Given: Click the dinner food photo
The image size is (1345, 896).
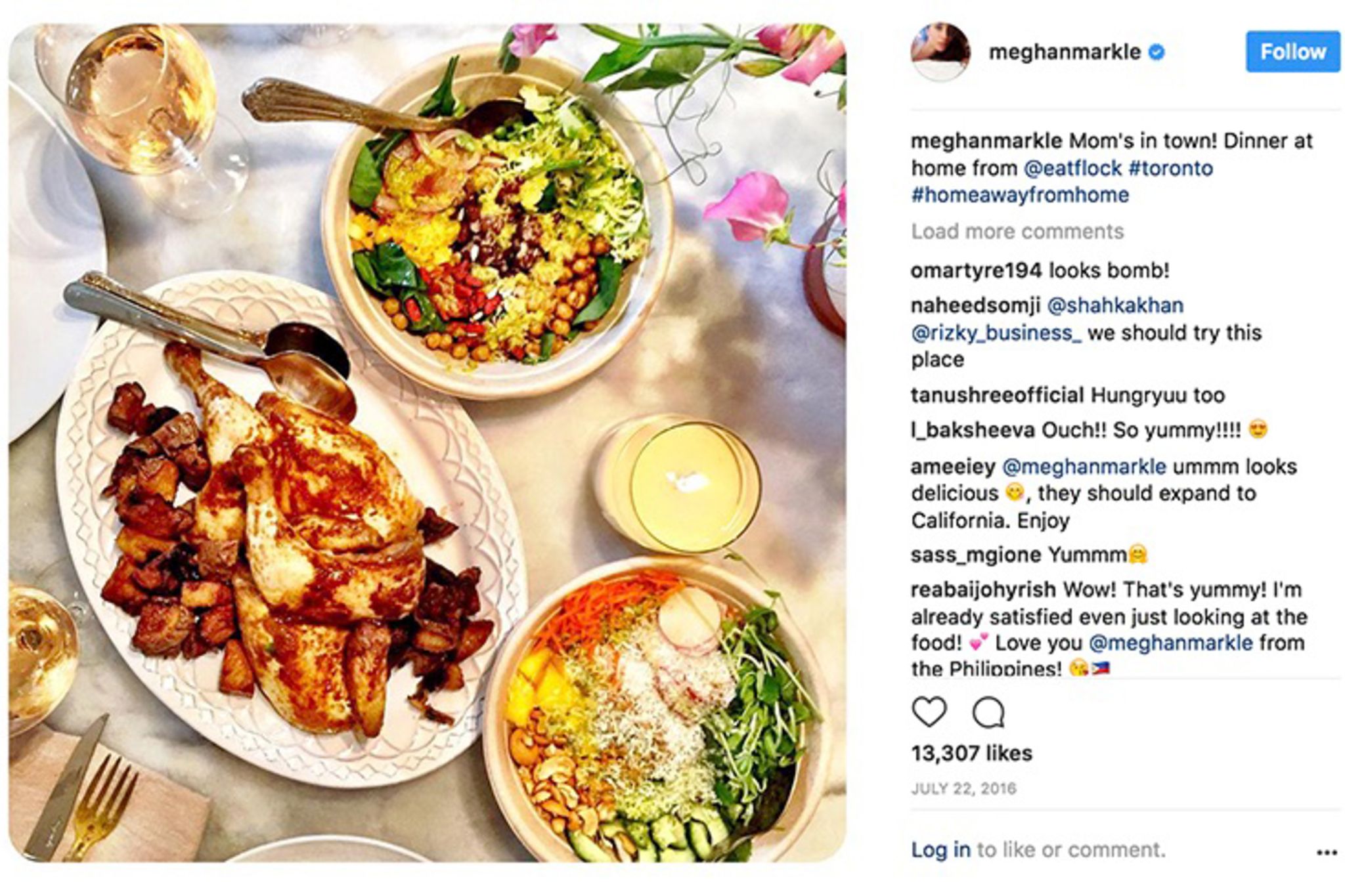Looking at the screenshot, I should [x=428, y=443].
